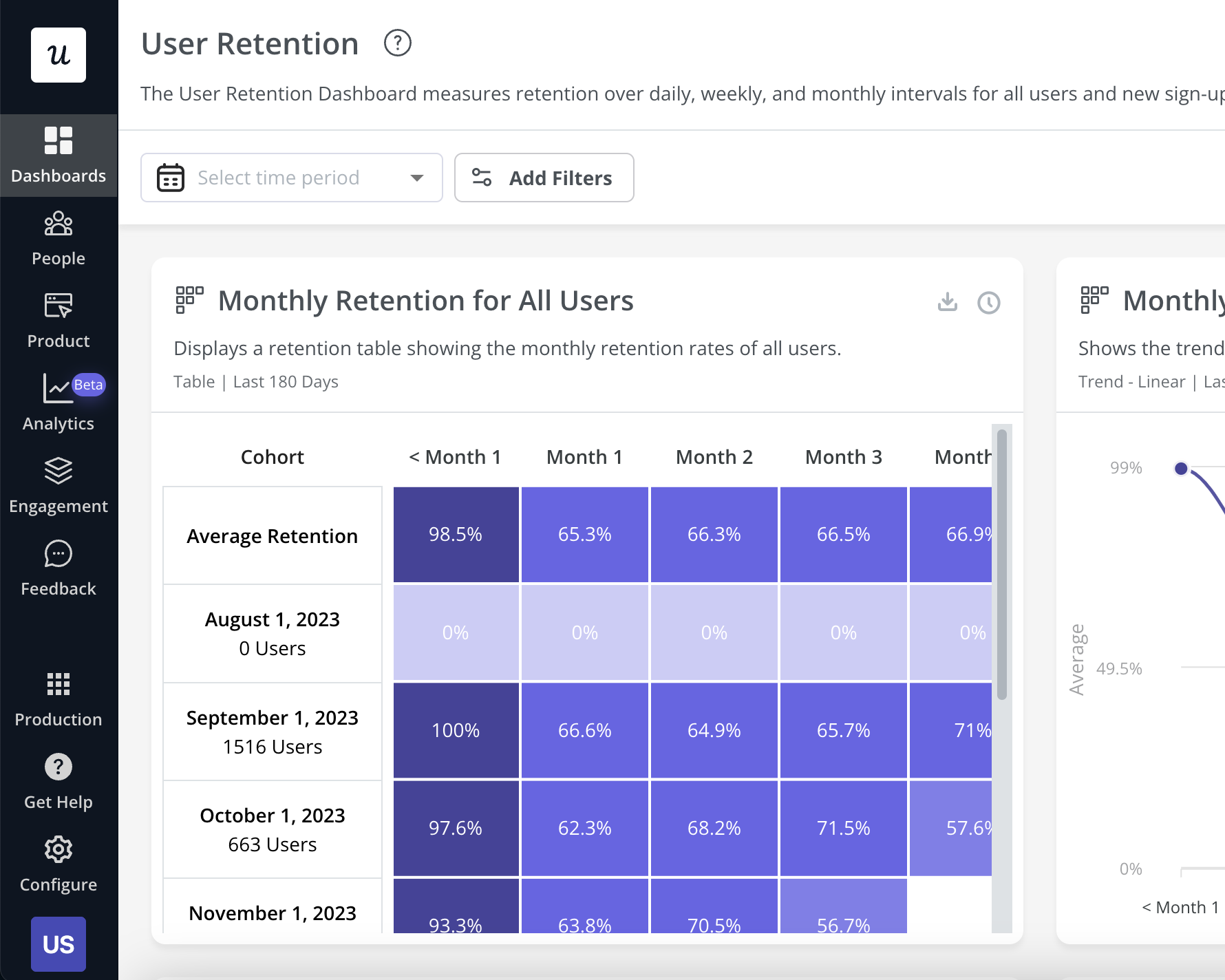Click the Production environment switcher

pos(58,699)
